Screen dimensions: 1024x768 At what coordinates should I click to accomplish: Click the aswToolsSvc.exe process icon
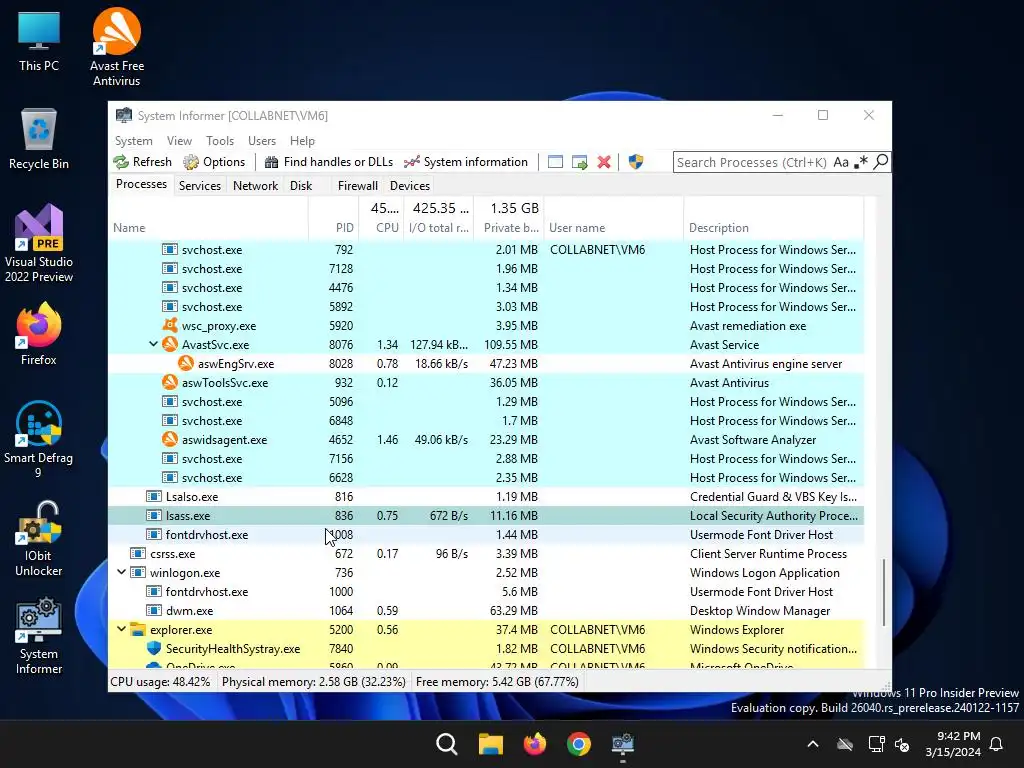(170, 382)
